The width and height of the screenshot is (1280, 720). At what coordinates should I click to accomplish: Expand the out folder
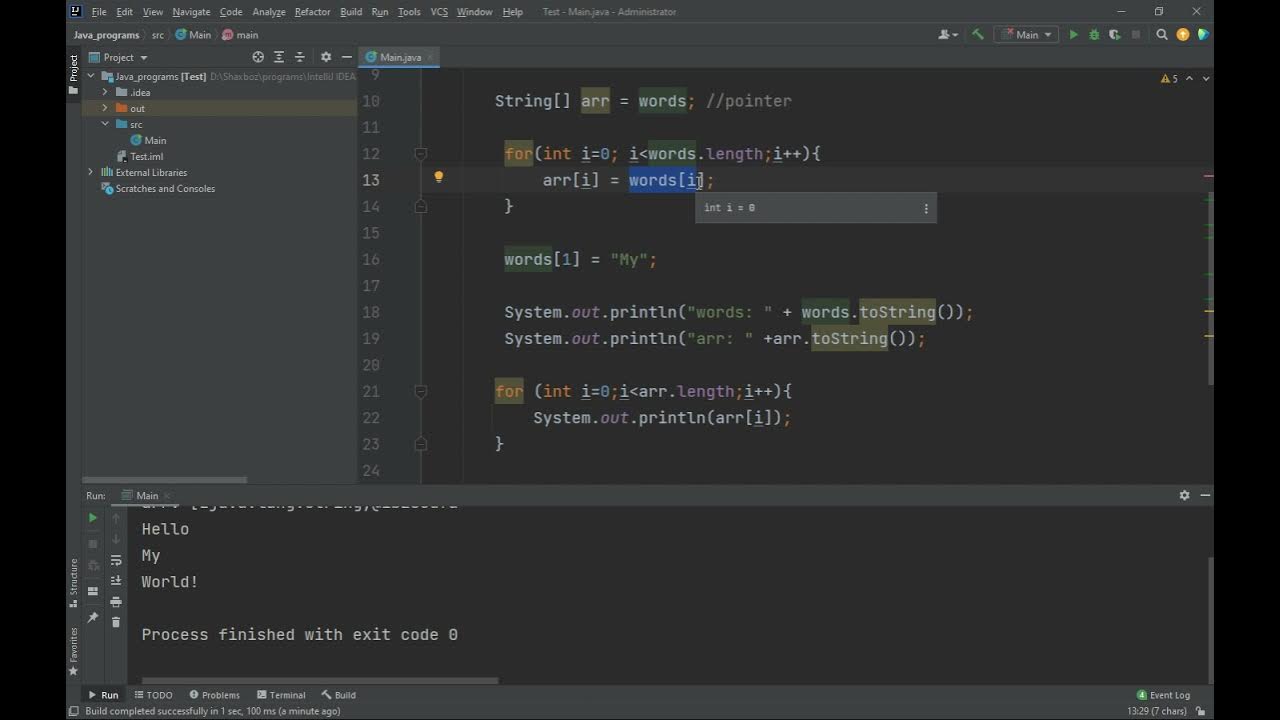[x=105, y=108]
